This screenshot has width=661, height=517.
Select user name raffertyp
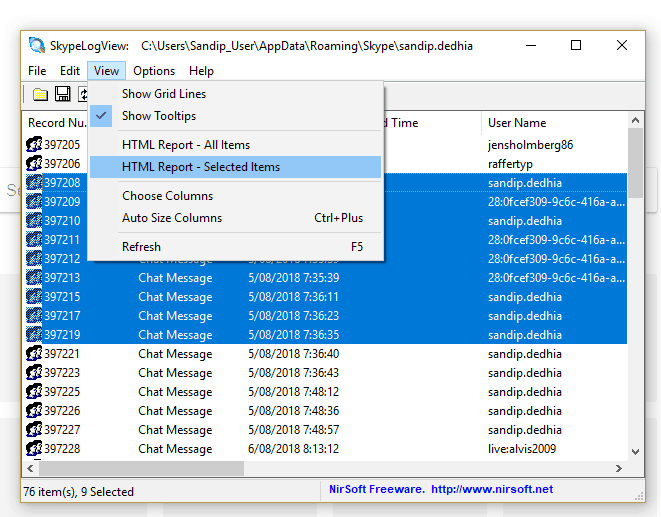pos(510,164)
